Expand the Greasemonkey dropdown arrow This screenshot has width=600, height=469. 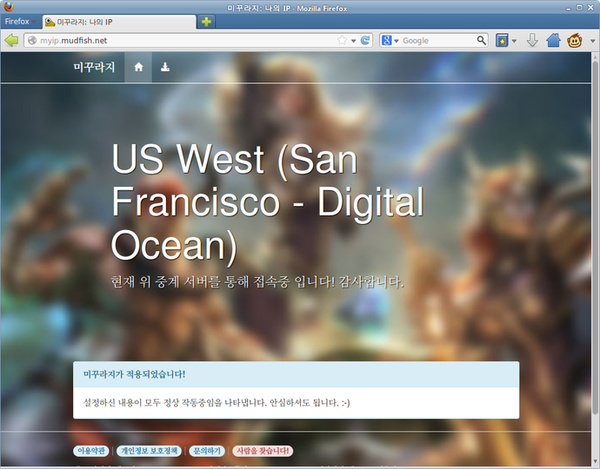592,41
